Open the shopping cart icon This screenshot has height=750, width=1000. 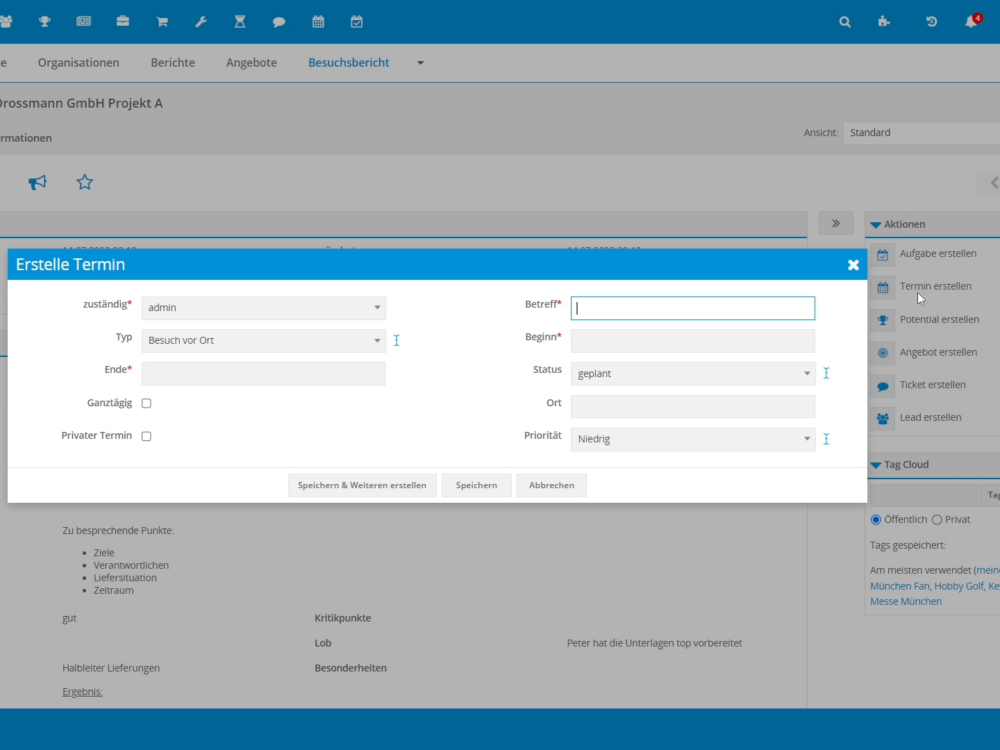(x=161, y=21)
